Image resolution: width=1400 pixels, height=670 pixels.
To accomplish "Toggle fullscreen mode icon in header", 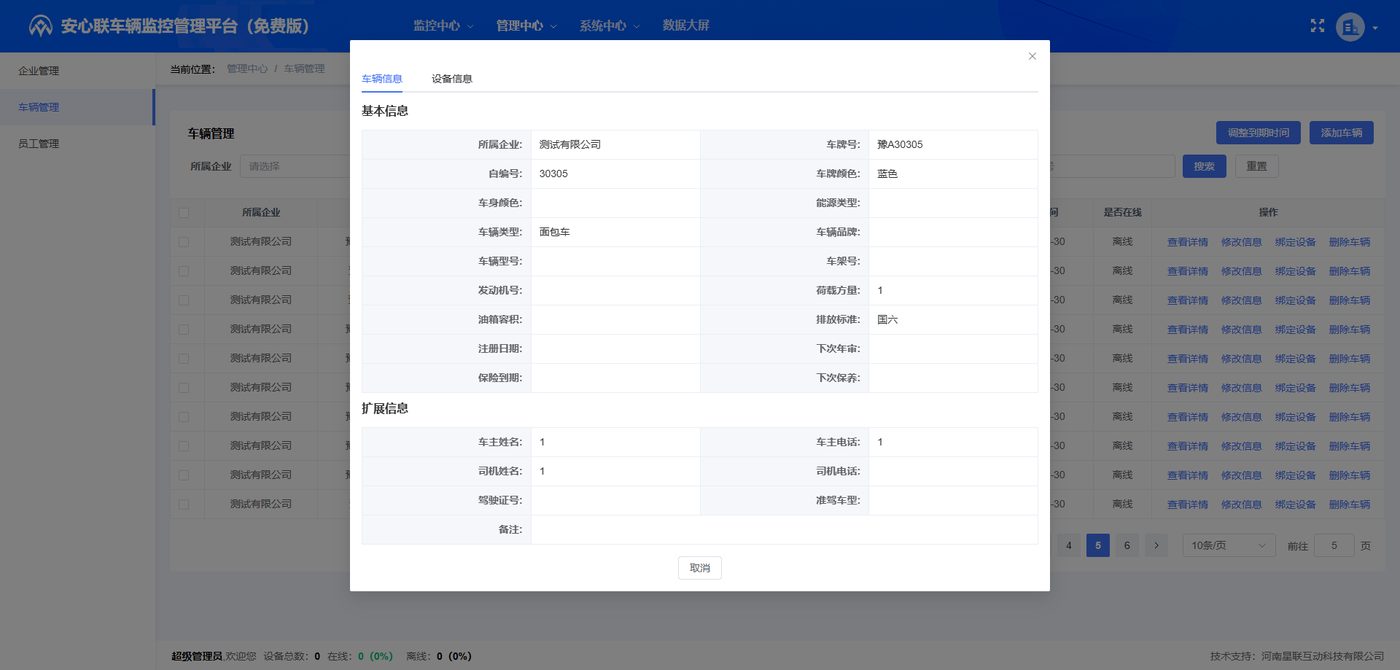I will [x=1317, y=26].
